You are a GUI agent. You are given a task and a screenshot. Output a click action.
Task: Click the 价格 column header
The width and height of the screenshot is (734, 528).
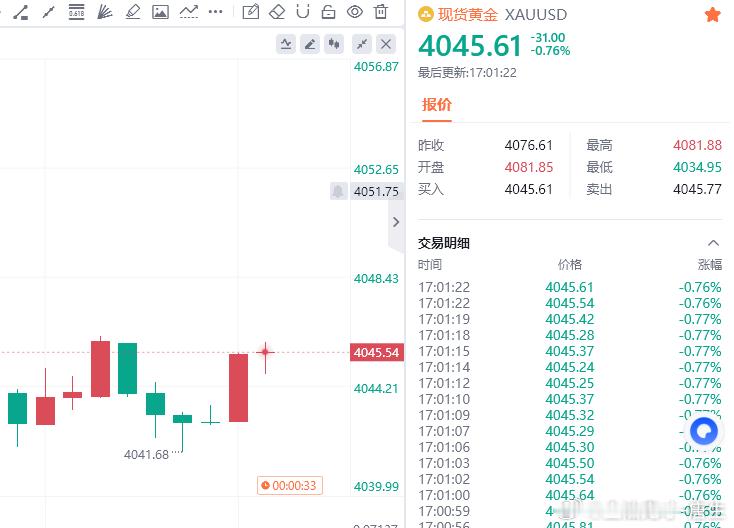coord(570,265)
